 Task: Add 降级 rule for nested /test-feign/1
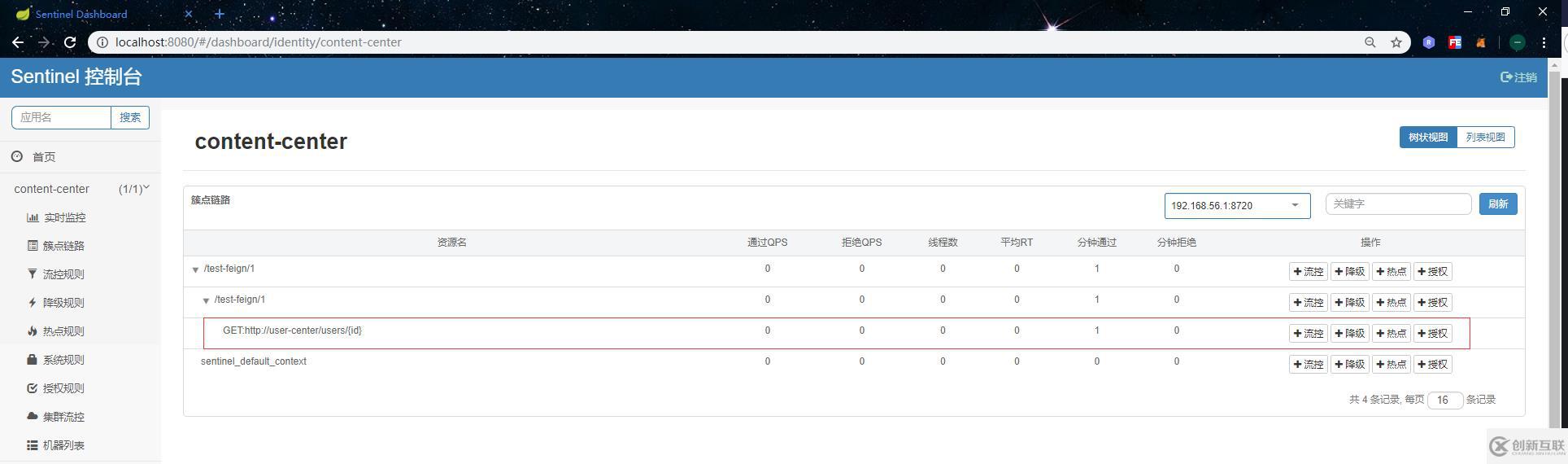coord(1350,303)
